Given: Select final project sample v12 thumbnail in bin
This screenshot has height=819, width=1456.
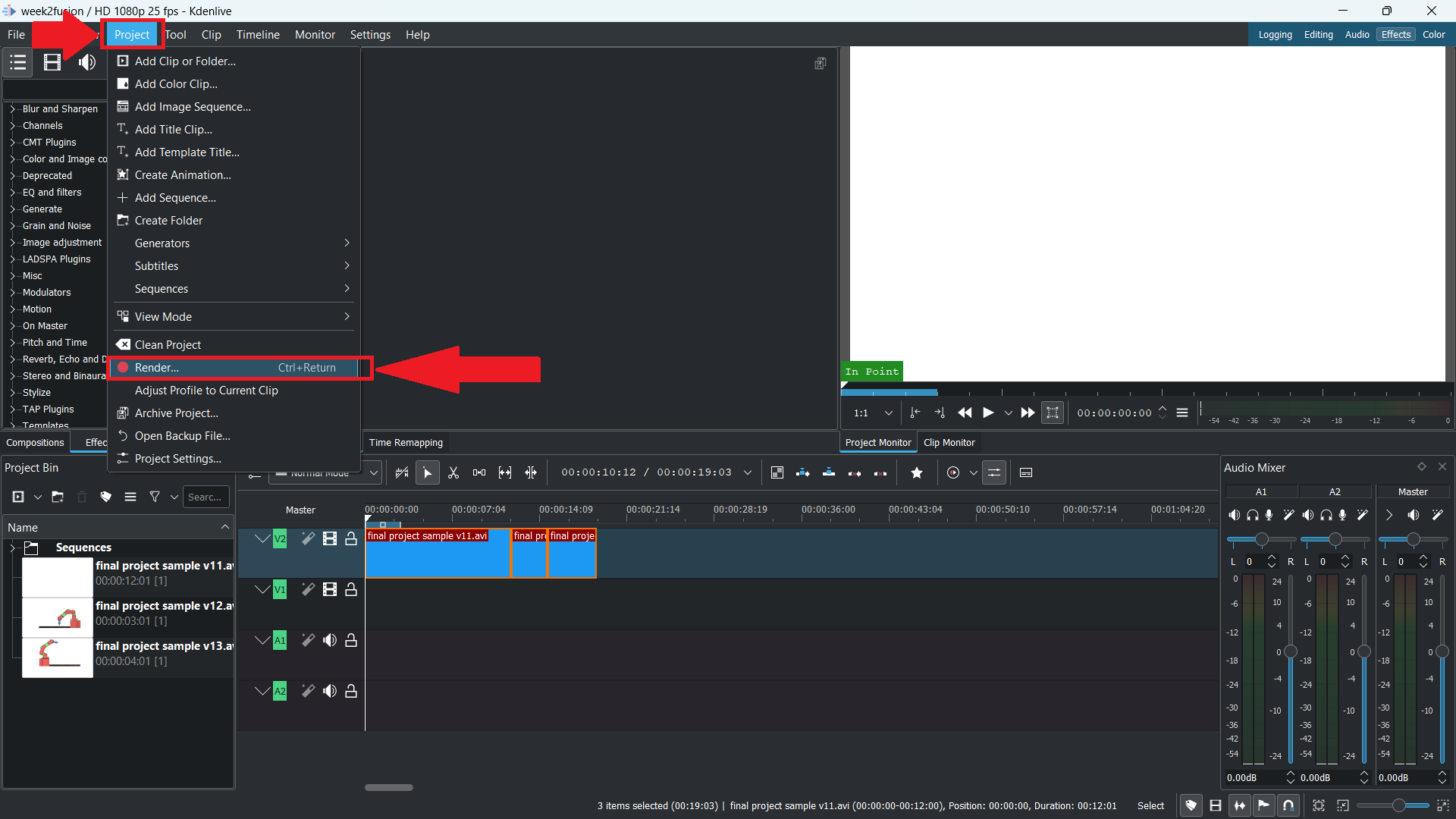Looking at the screenshot, I should click(x=58, y=617).
